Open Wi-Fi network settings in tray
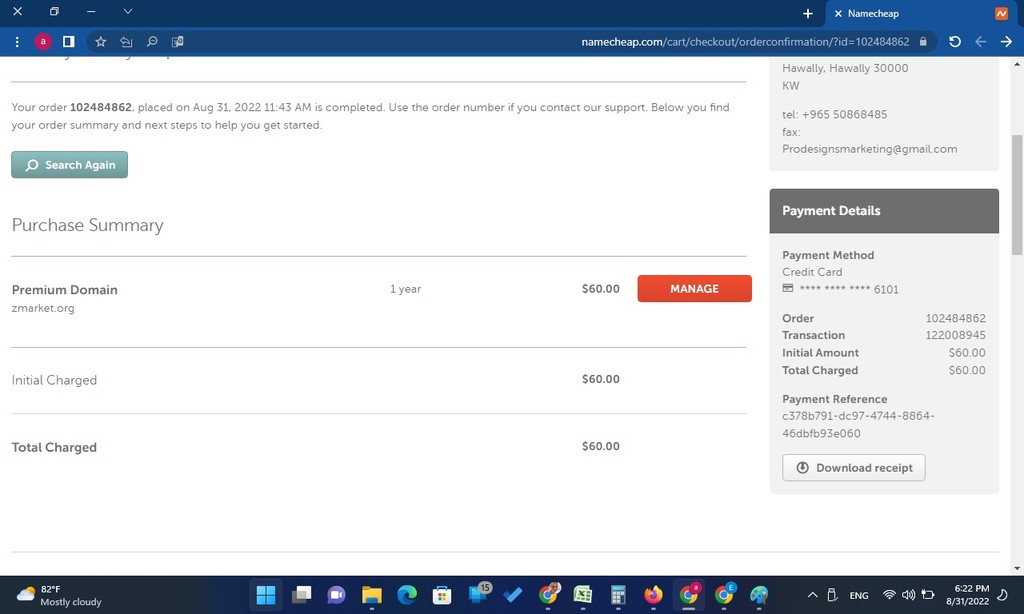 click(889, 595)
